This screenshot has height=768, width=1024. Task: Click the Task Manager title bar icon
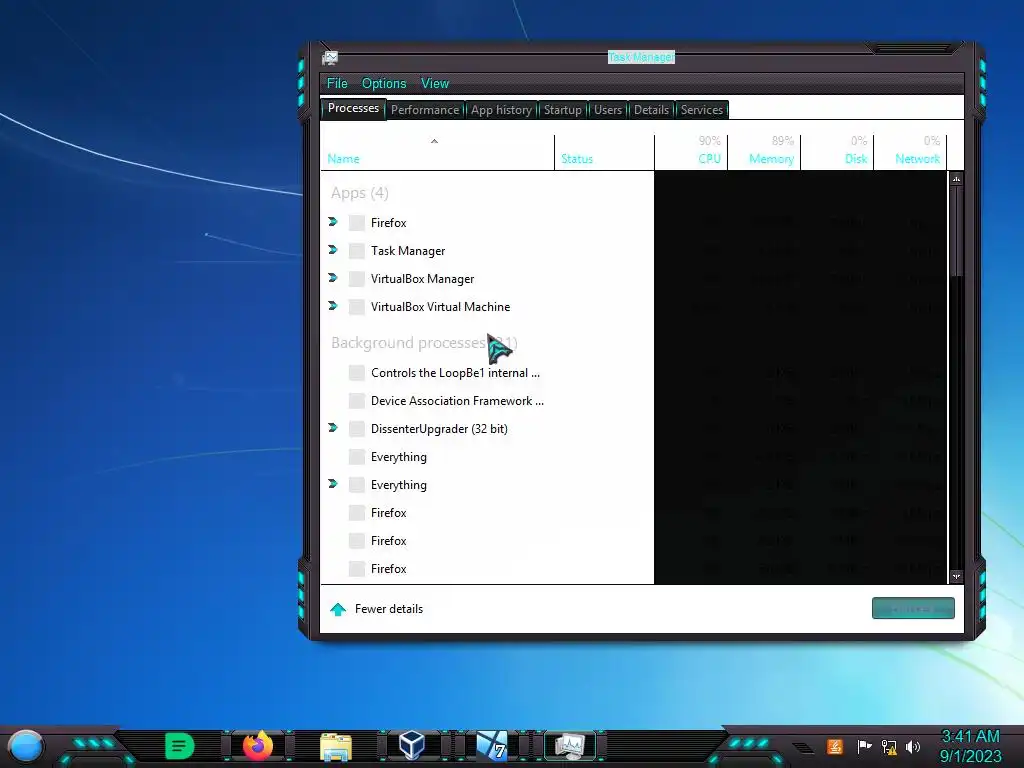point(330,58)
